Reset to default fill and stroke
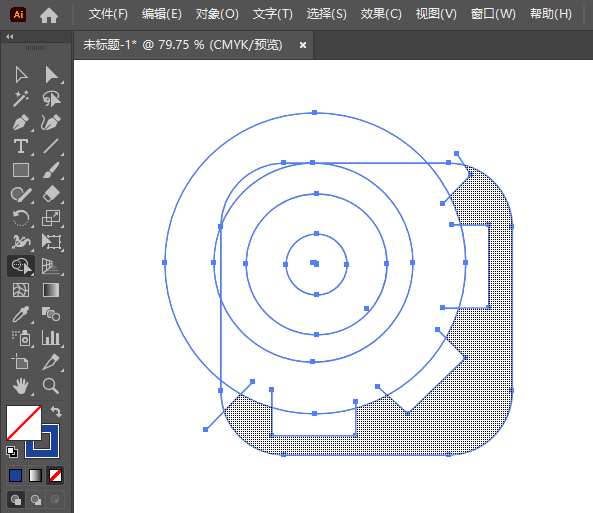Screen dimensions: 593x513 pos(12,451)
